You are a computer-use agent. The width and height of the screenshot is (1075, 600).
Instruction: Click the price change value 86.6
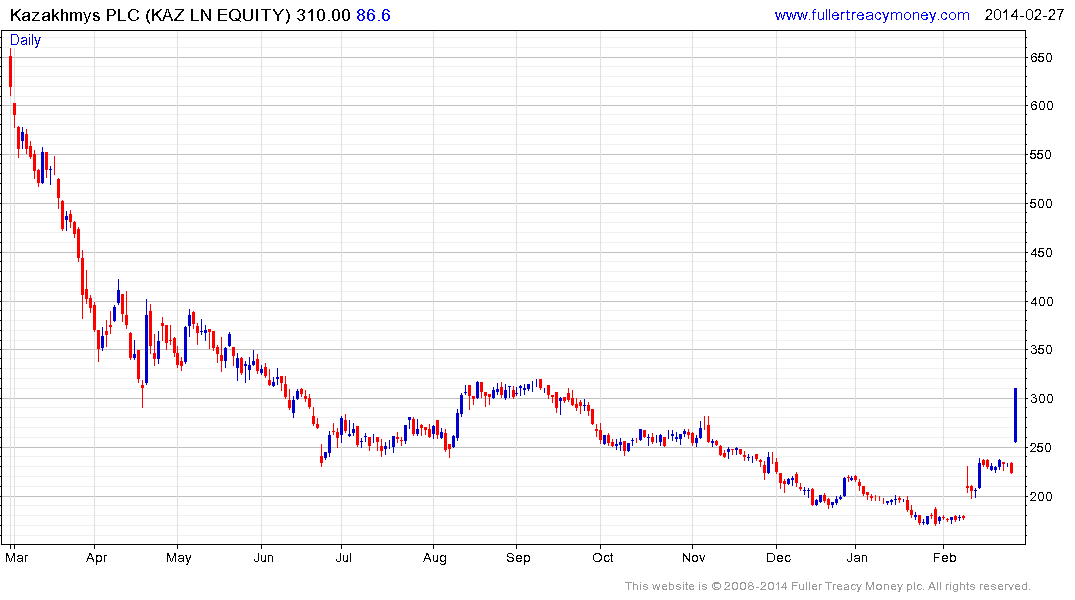pyautogui.click(x=373, y=15)
